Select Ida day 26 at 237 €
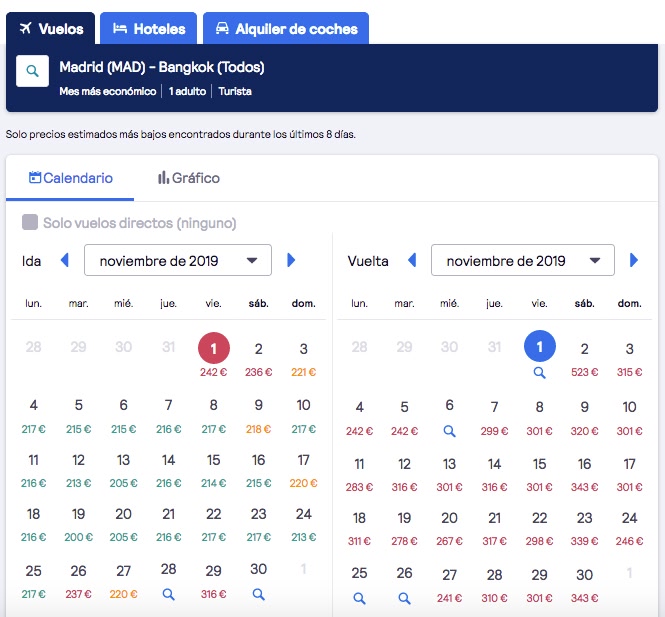The image size is (665, 617). click(78, 581)
